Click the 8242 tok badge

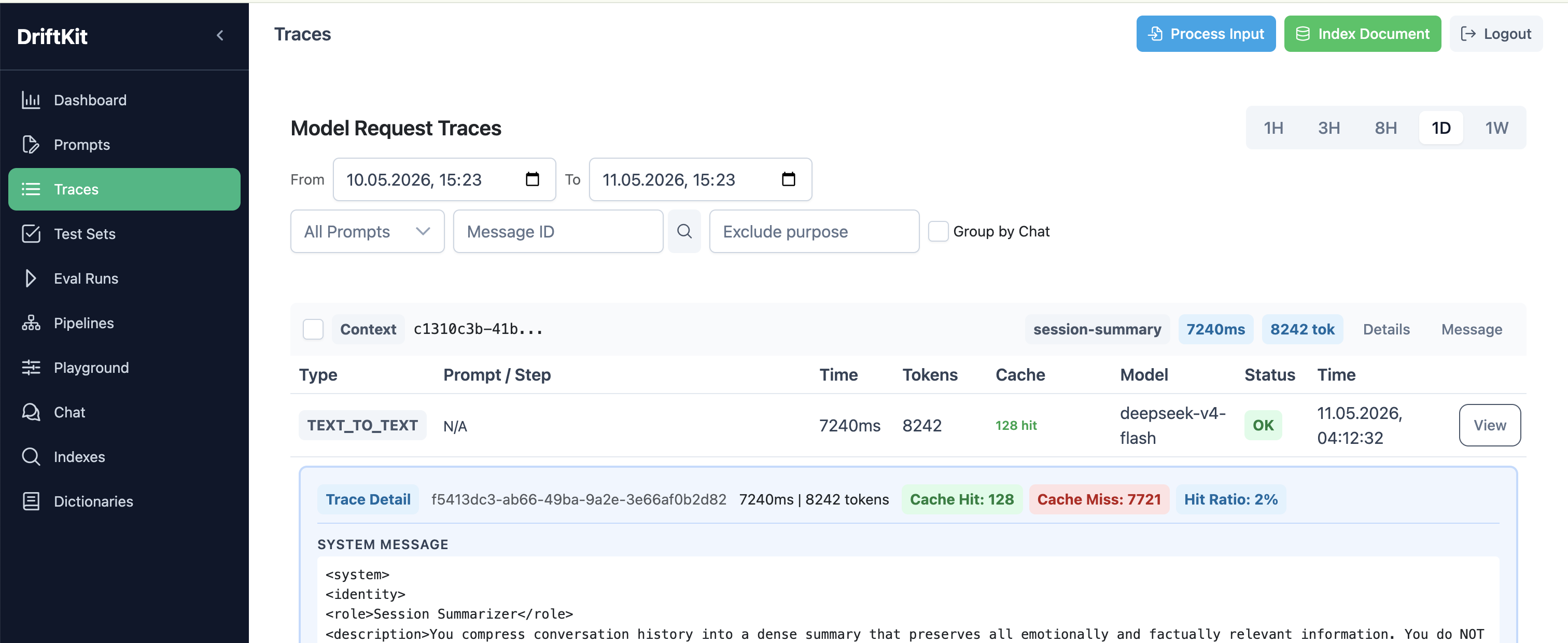pos(1302,329)
